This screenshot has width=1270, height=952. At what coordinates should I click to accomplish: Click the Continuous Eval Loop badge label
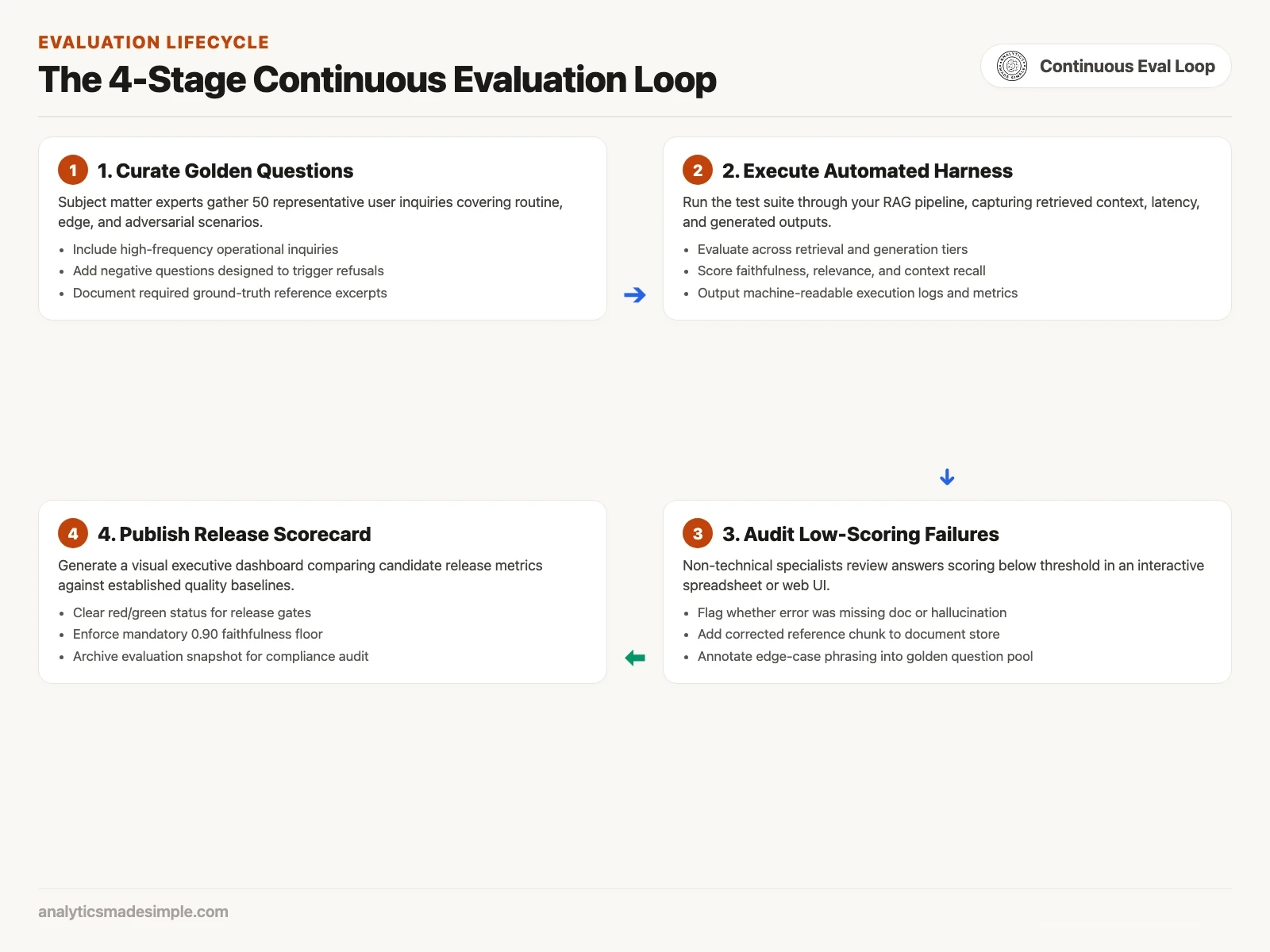pyautogui.click(x=1127, y=66)
